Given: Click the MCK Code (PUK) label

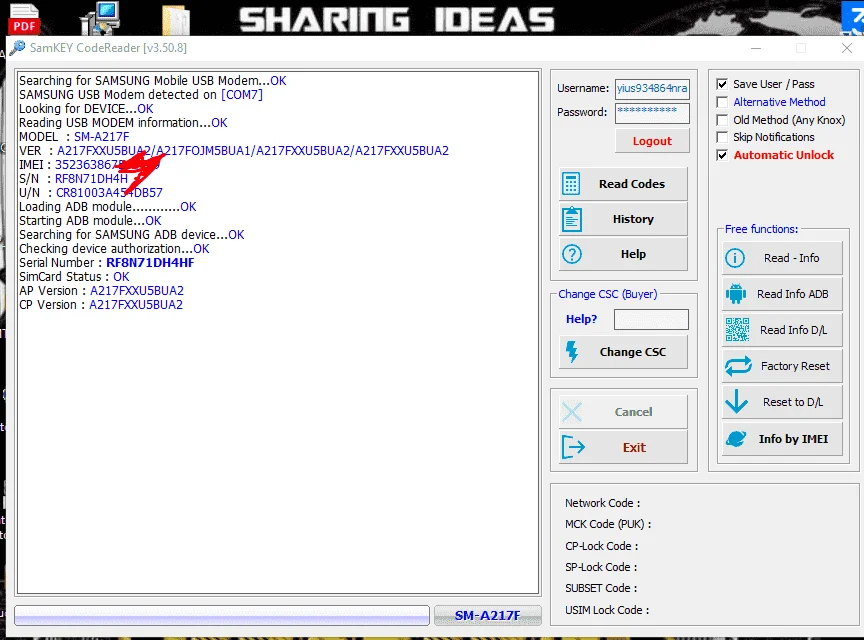Looking at the screenshot, I should [608, 524].
